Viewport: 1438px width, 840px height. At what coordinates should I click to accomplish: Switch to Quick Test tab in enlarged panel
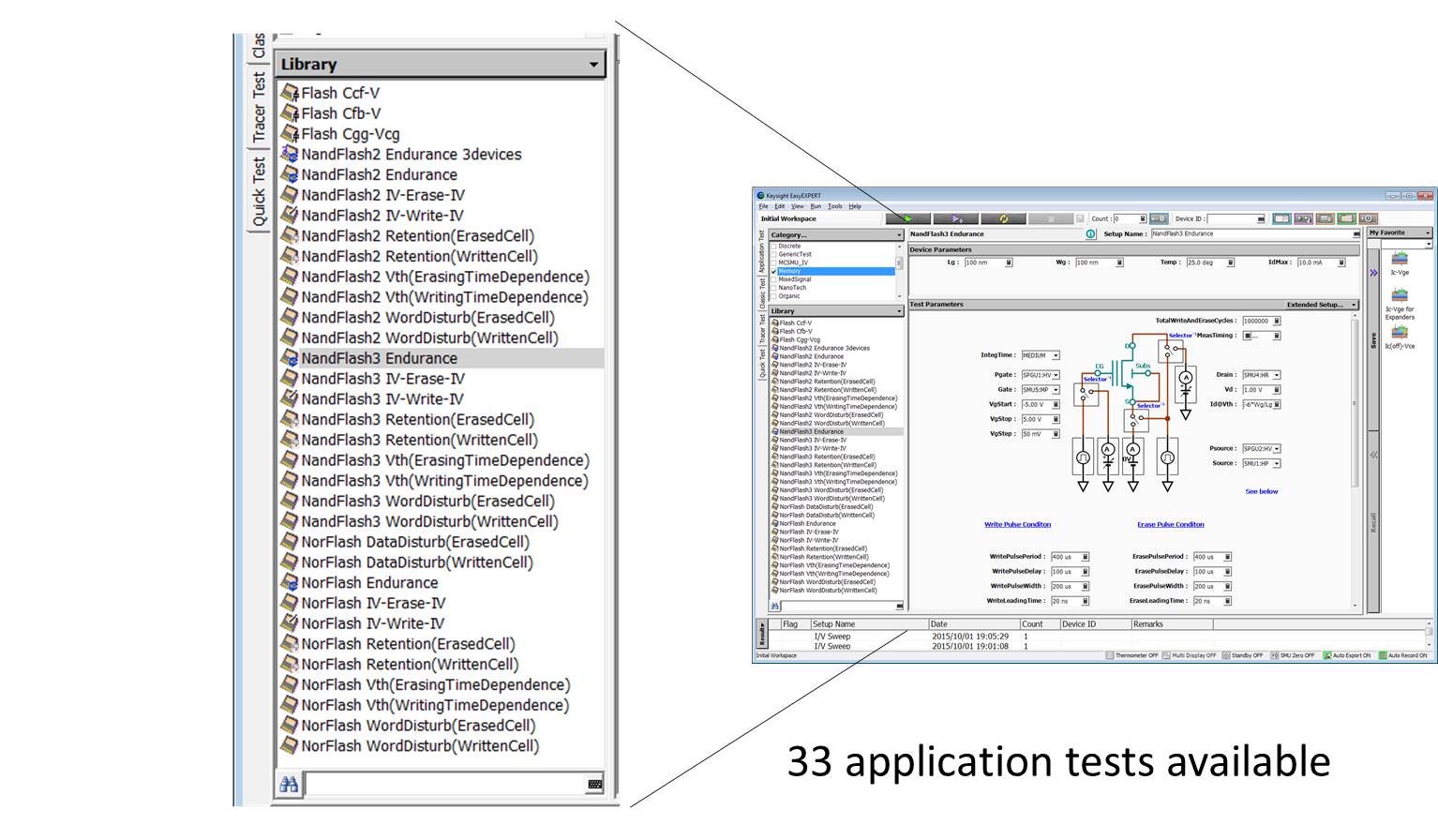[x=260, y=191]
